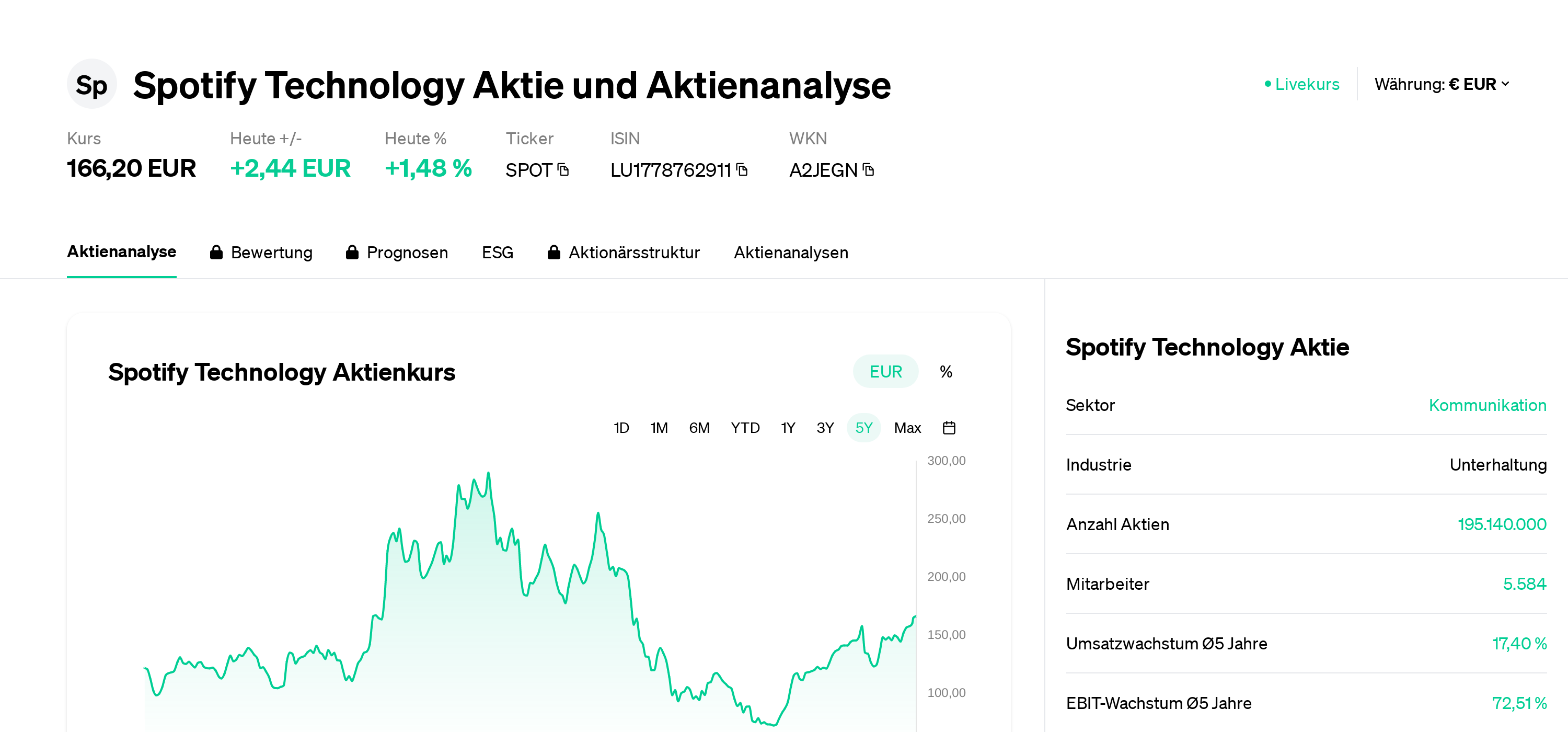This screenshot has height=732, width=1568.
Task: Switch to the ESG tab
Action: click(x=497, y=252)
